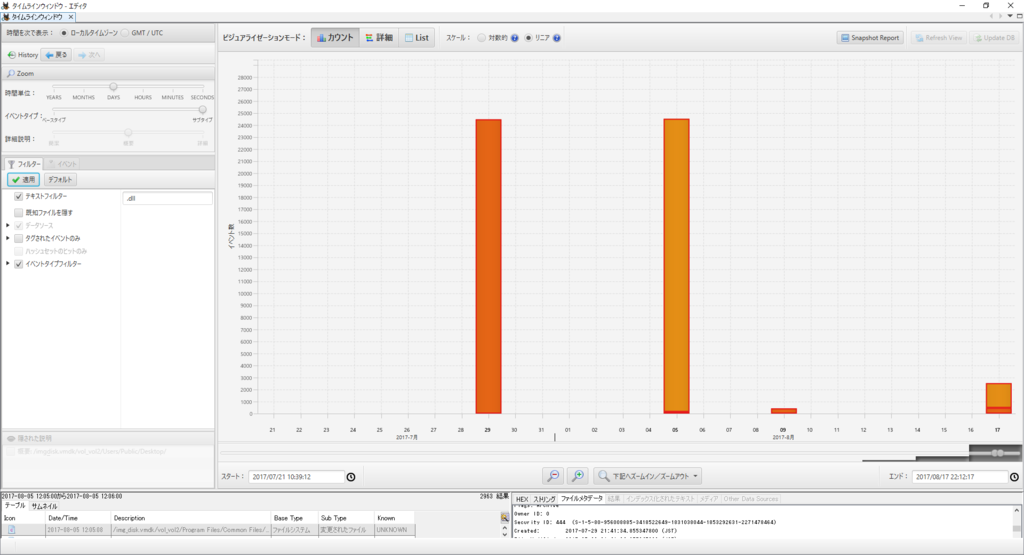Open the HEX content tab

click(522, 499)
